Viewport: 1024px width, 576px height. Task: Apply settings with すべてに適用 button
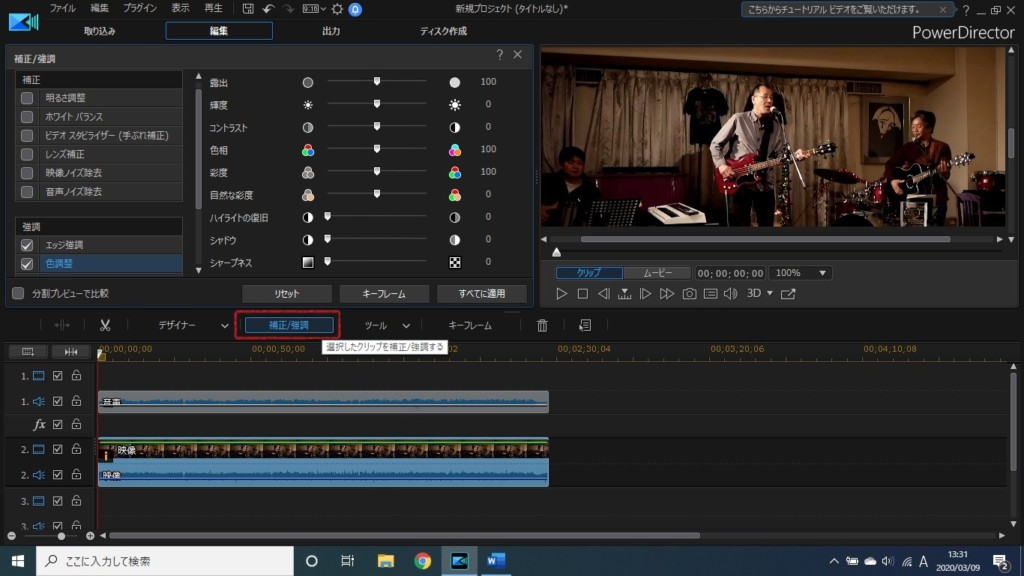[x=481, y=294]
